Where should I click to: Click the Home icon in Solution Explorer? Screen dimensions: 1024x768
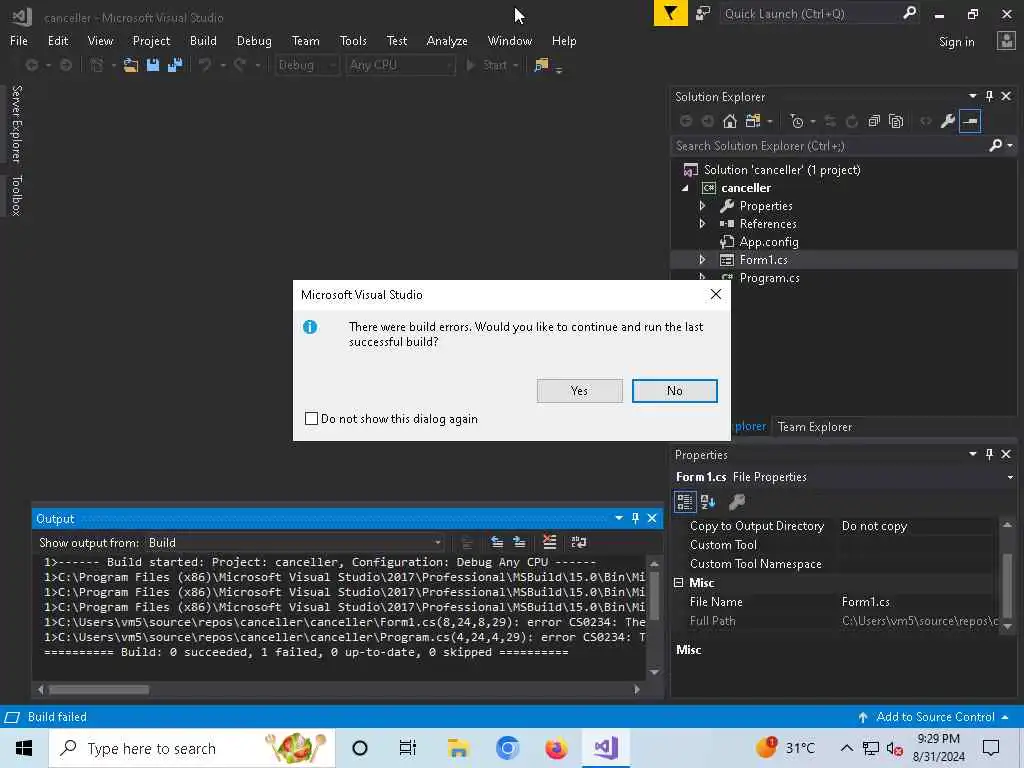coord(730,121)
